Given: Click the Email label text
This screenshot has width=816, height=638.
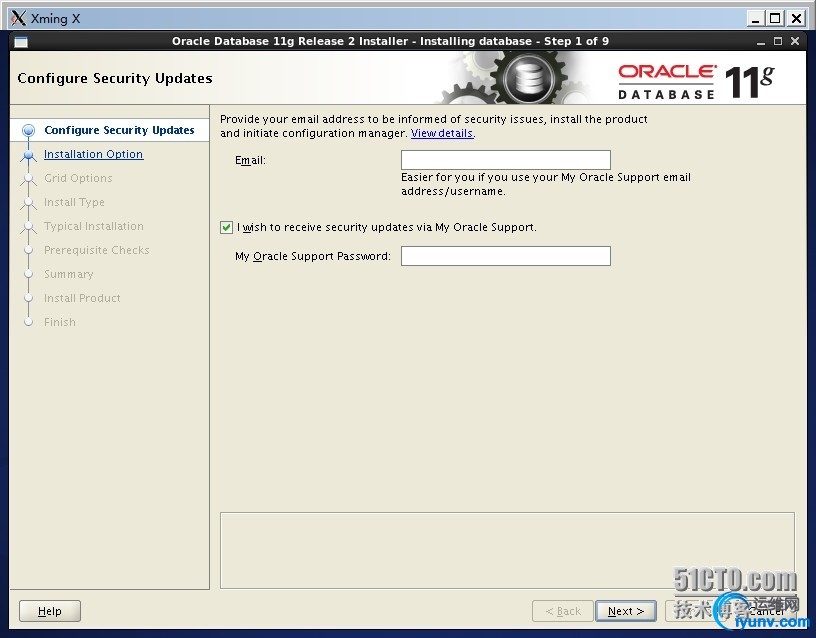Looking at the screenshot, I should tap(250, 160).
